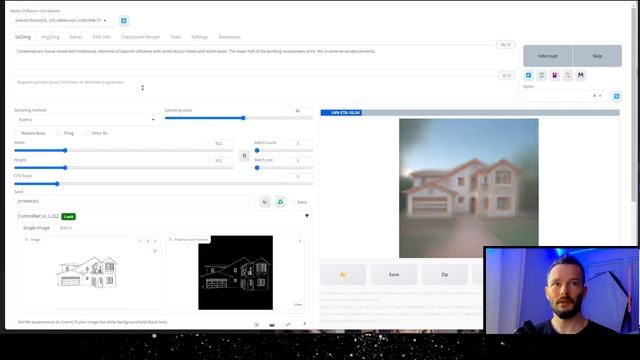Click the Negative prompt text area
Screen dimensions: 640x360
(265, 88)
